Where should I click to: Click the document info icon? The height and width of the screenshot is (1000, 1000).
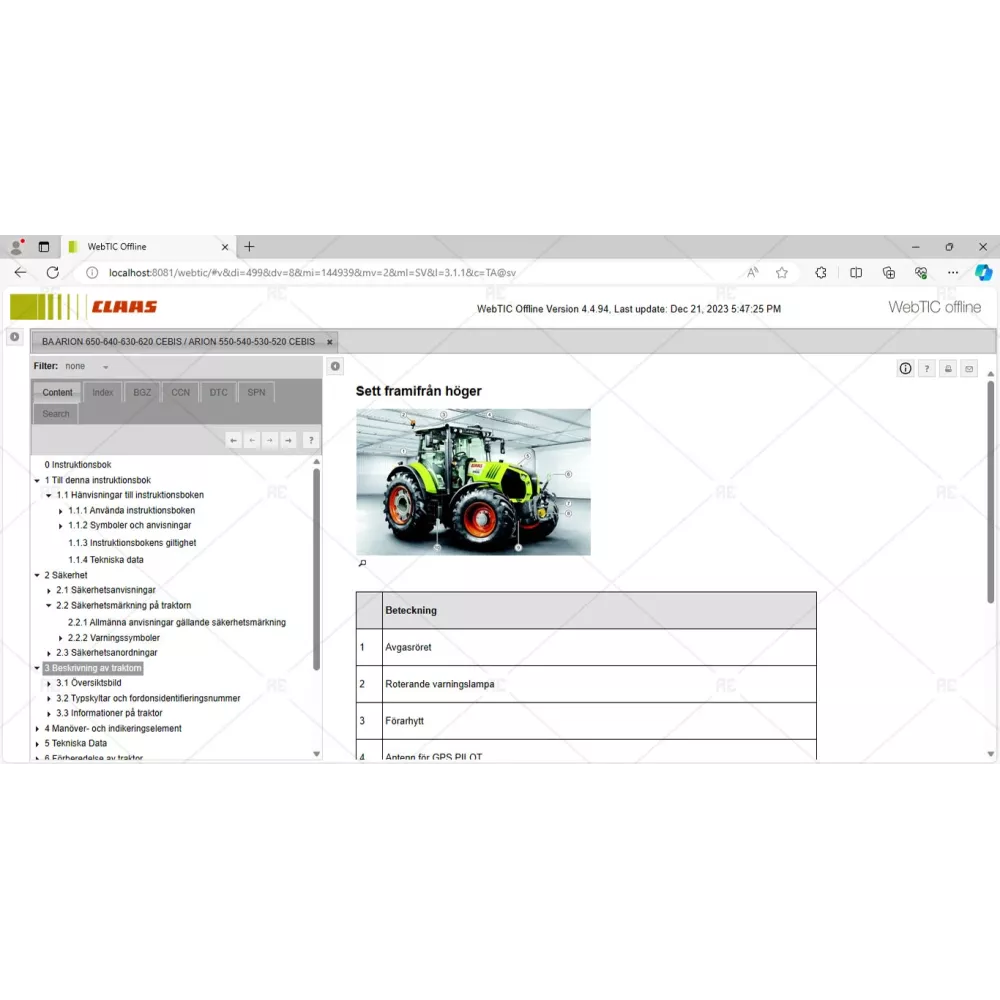[905, 369]
